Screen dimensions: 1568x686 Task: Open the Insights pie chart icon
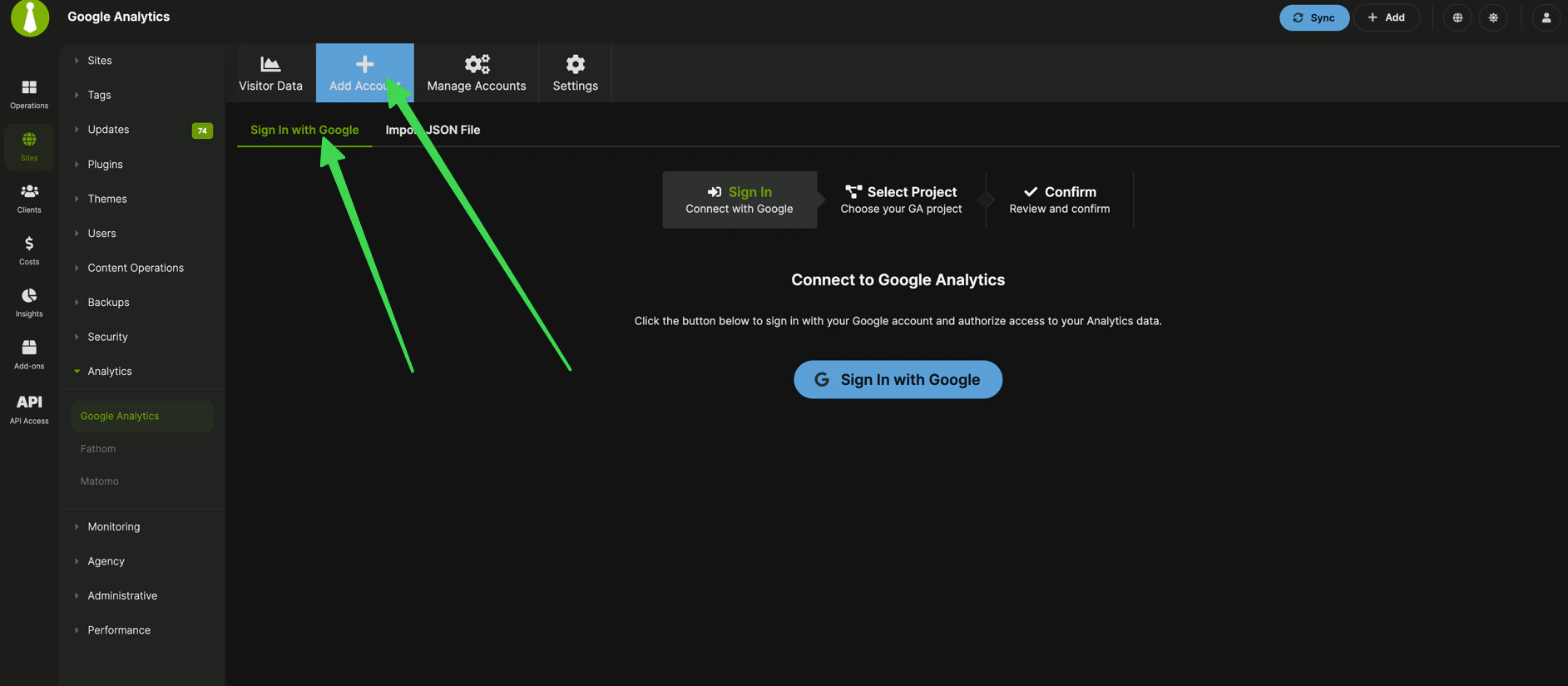point(29,295)
